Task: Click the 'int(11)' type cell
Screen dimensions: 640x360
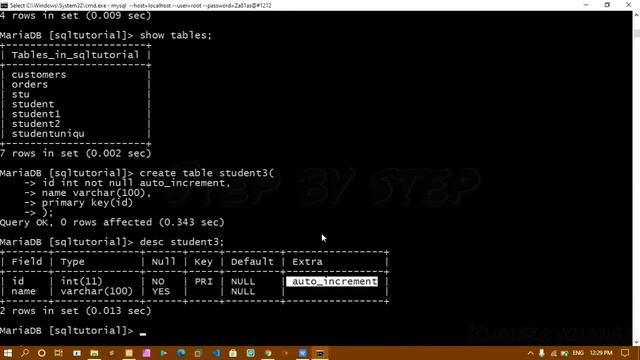Action: pyautogui.click(x=82, y=282)
